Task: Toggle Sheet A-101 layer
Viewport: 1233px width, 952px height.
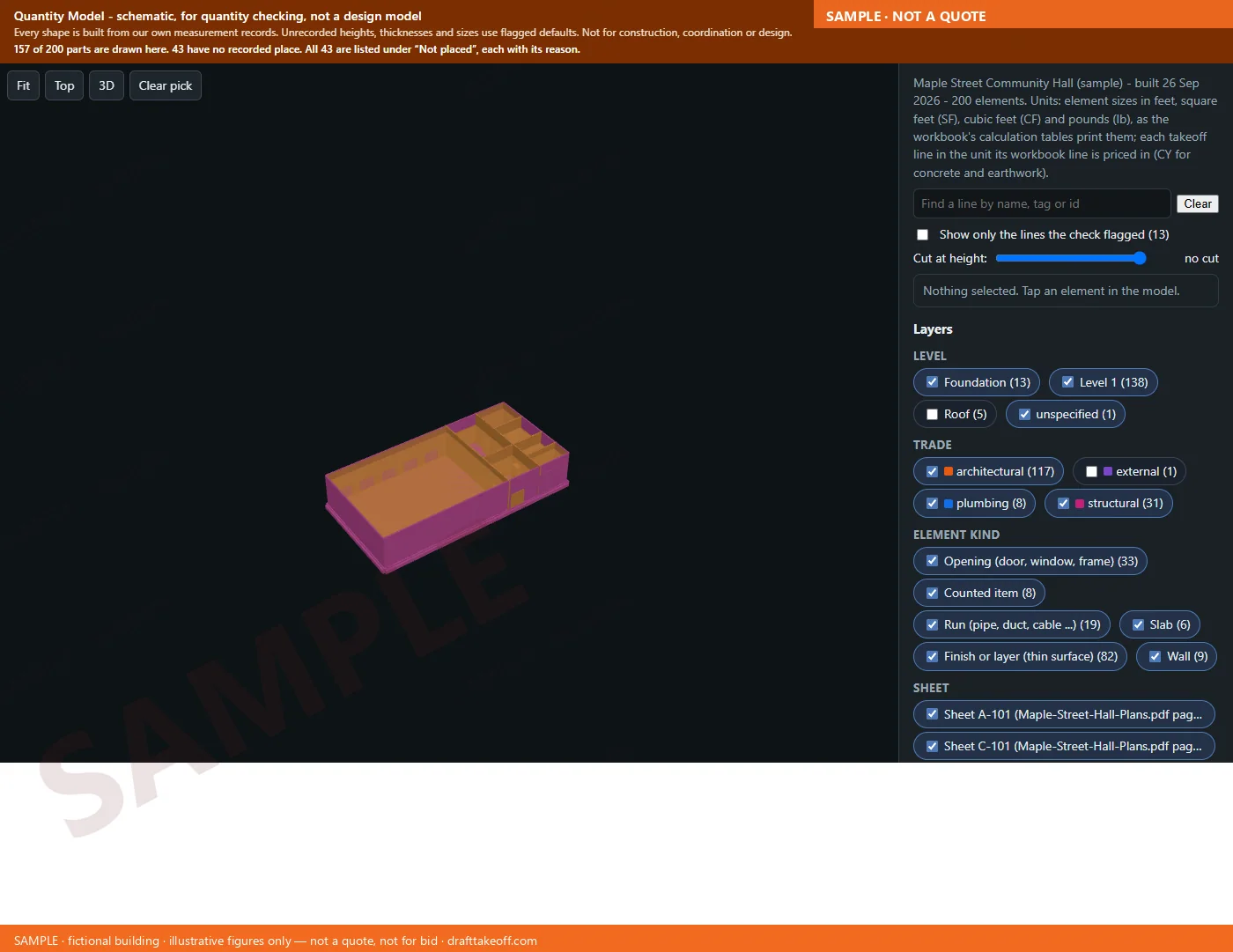Action: [x=1064, y=714]
